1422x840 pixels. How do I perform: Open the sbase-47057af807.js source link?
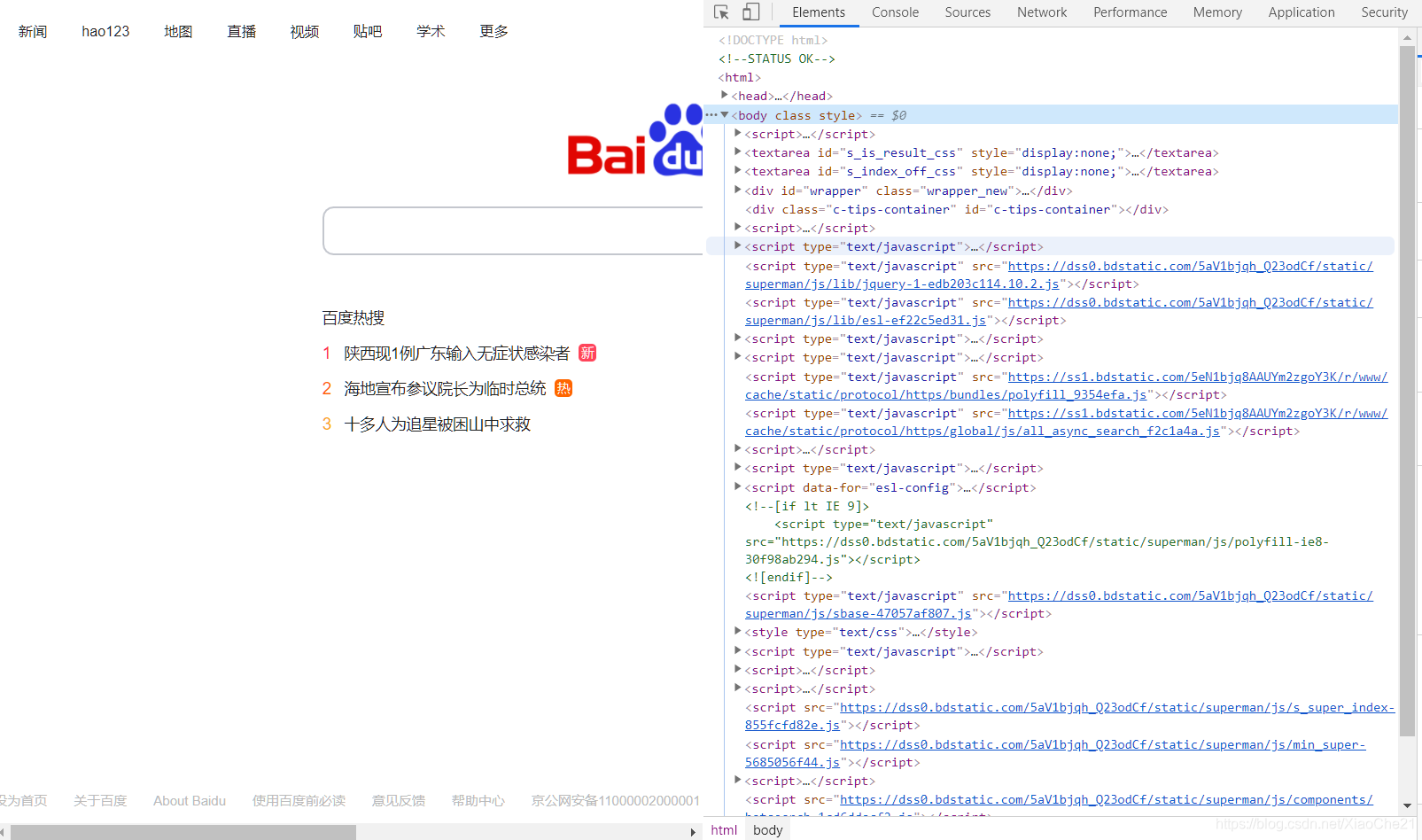[x=859, y=613]
